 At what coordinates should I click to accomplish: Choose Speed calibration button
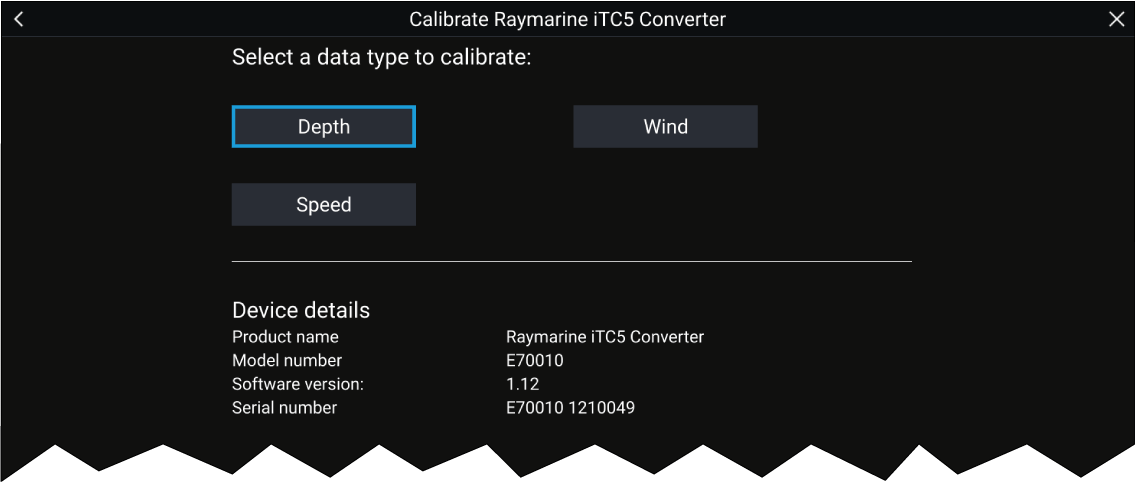(x=324, y=205)
